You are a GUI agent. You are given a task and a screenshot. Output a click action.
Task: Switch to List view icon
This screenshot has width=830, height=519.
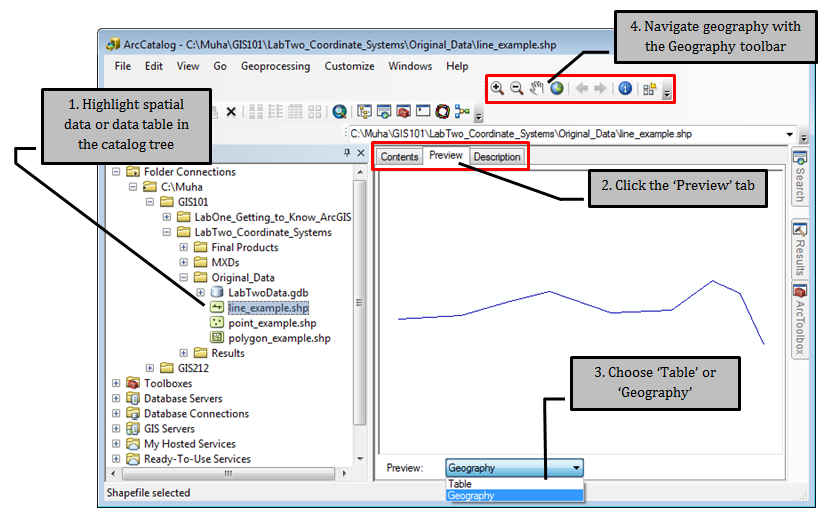click(x=276, y=111)
